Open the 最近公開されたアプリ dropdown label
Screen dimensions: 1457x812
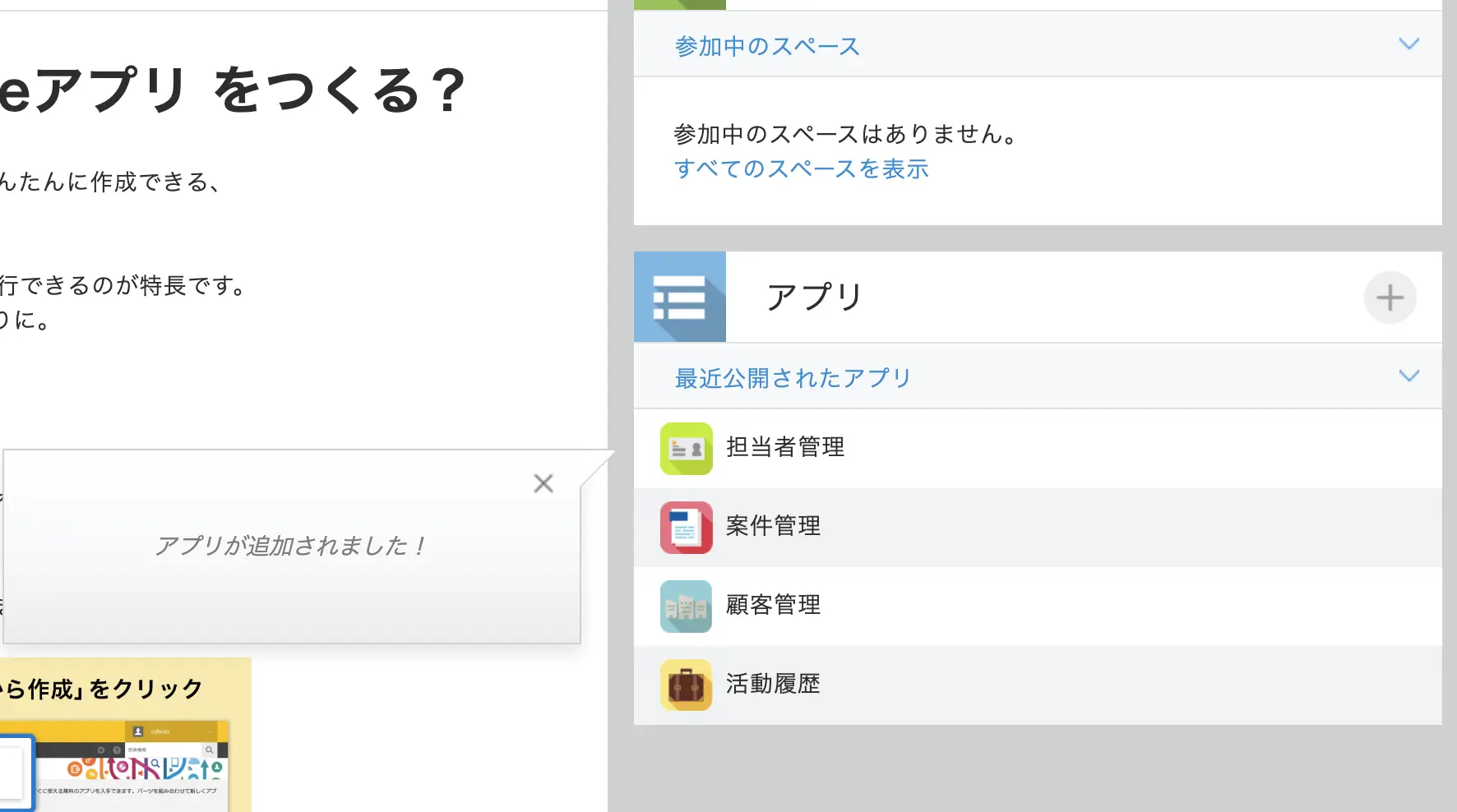coord(793,378)
